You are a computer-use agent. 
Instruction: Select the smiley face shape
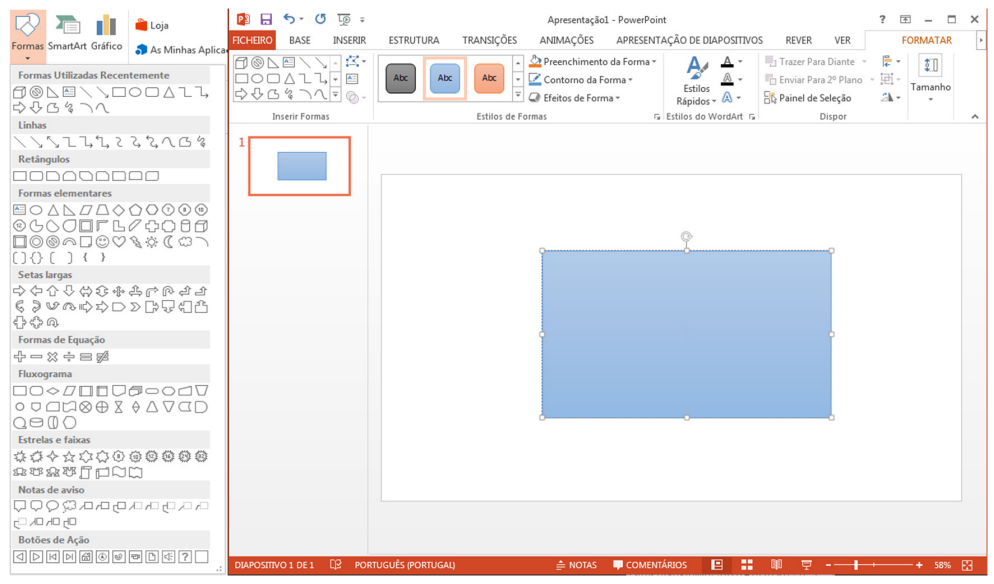[x=102, y=242]
